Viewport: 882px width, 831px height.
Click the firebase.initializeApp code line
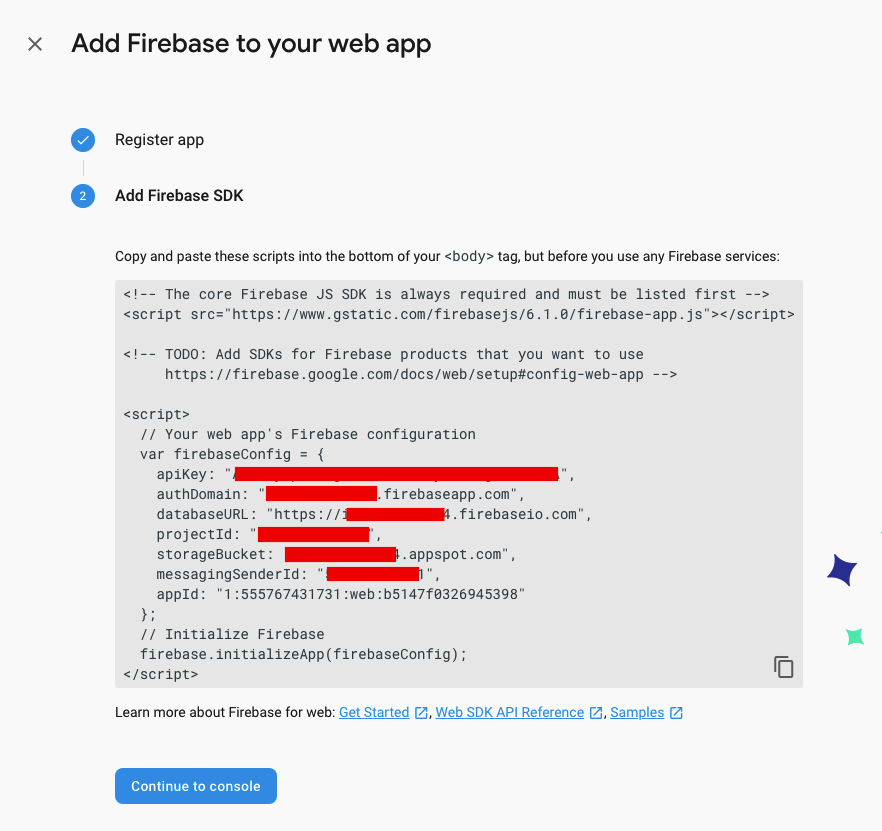point(303,654)
